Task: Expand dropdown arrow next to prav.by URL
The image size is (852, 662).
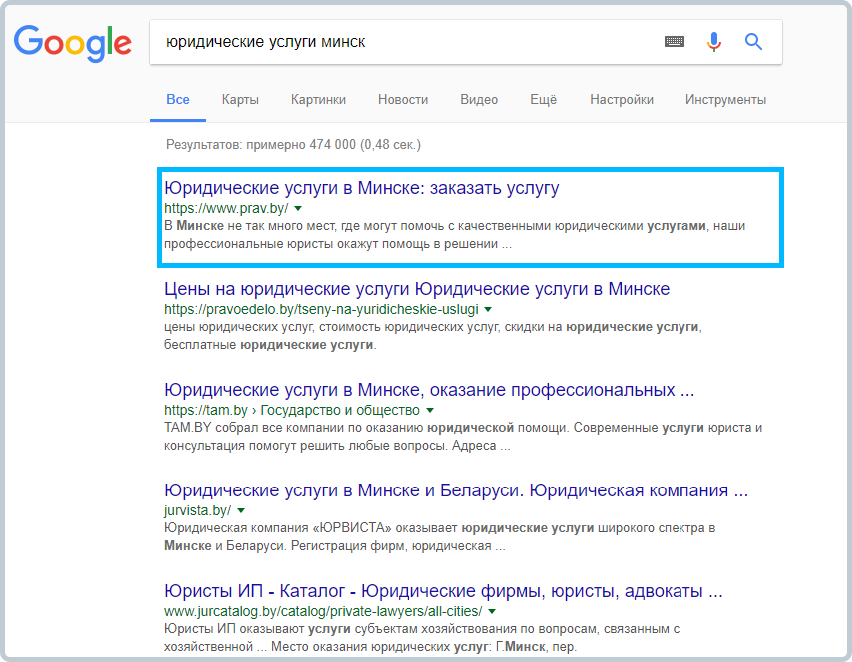Action: [x=298, y=208]
